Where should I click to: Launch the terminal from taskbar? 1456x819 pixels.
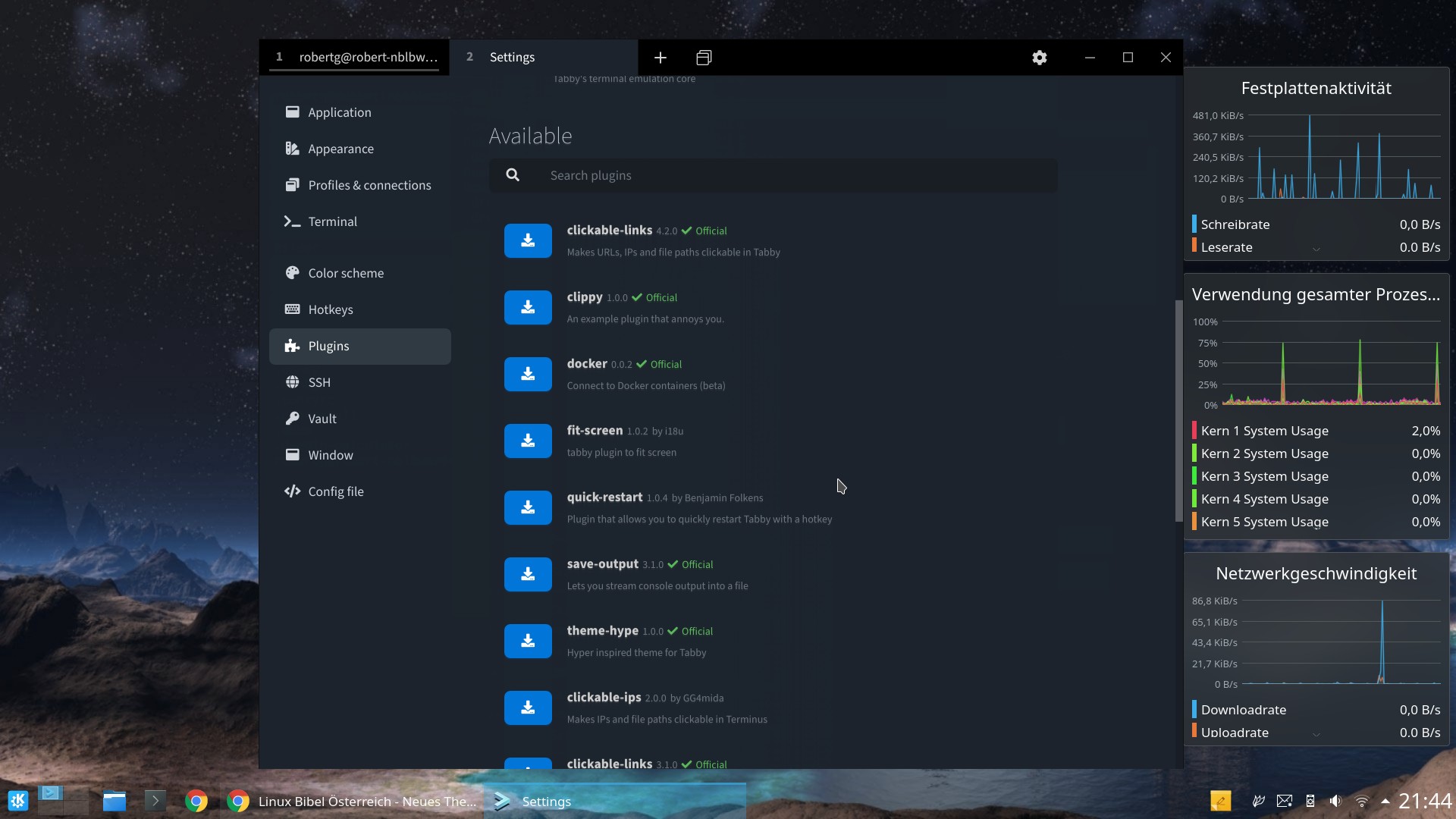click(x=155, y=801)
